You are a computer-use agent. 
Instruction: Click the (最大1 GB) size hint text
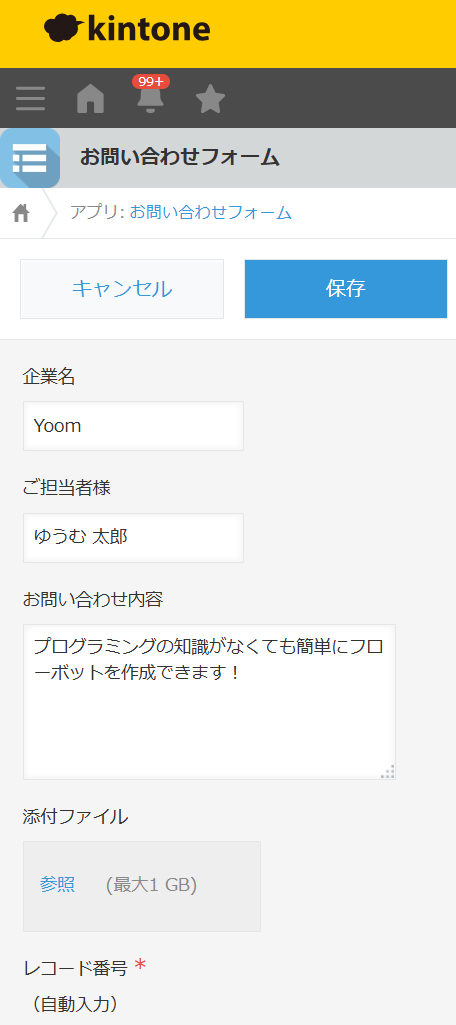151,885
